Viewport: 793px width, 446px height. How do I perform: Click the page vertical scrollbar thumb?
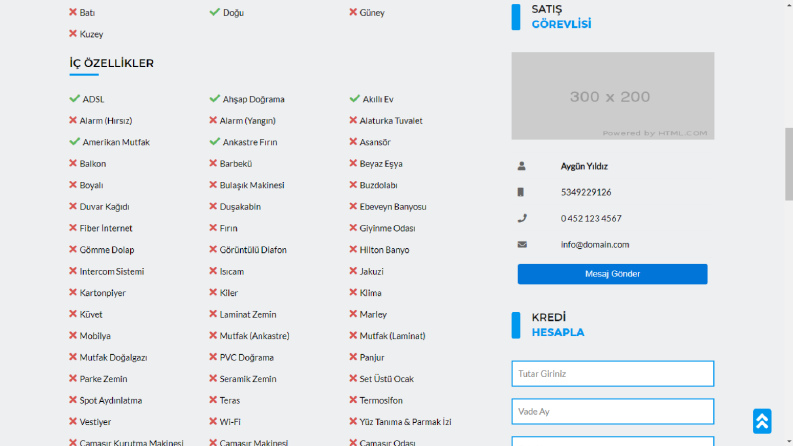click(x=788, y=164)
